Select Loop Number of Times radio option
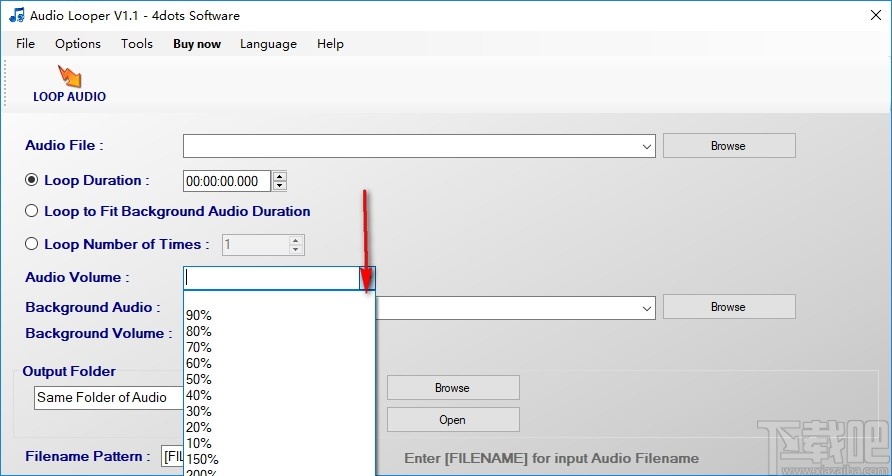 pyautogui.click(x=31, y=245)
